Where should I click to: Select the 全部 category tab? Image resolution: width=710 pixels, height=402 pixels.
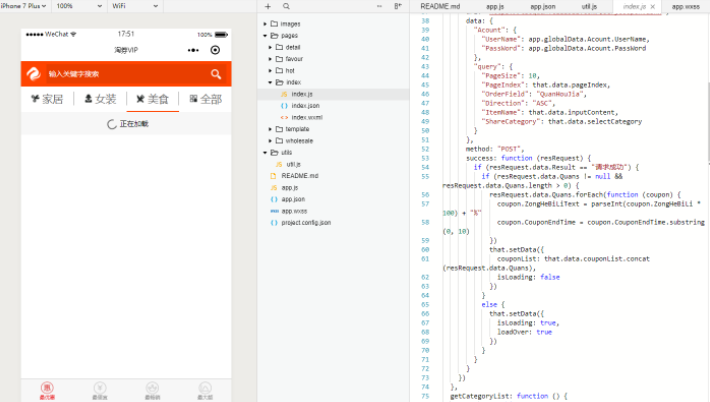tap(206, 99)
